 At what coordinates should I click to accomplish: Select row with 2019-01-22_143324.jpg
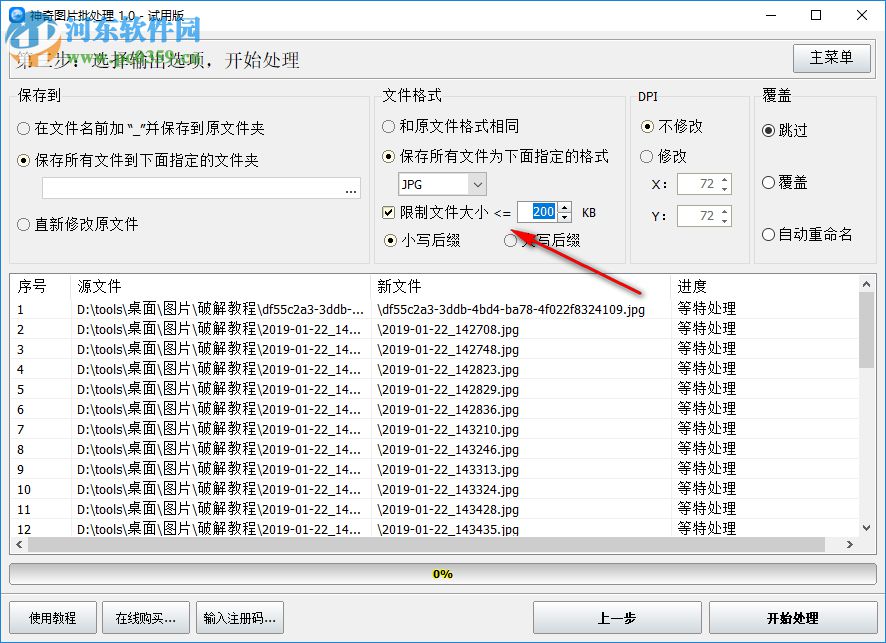[x=435, y=489]
